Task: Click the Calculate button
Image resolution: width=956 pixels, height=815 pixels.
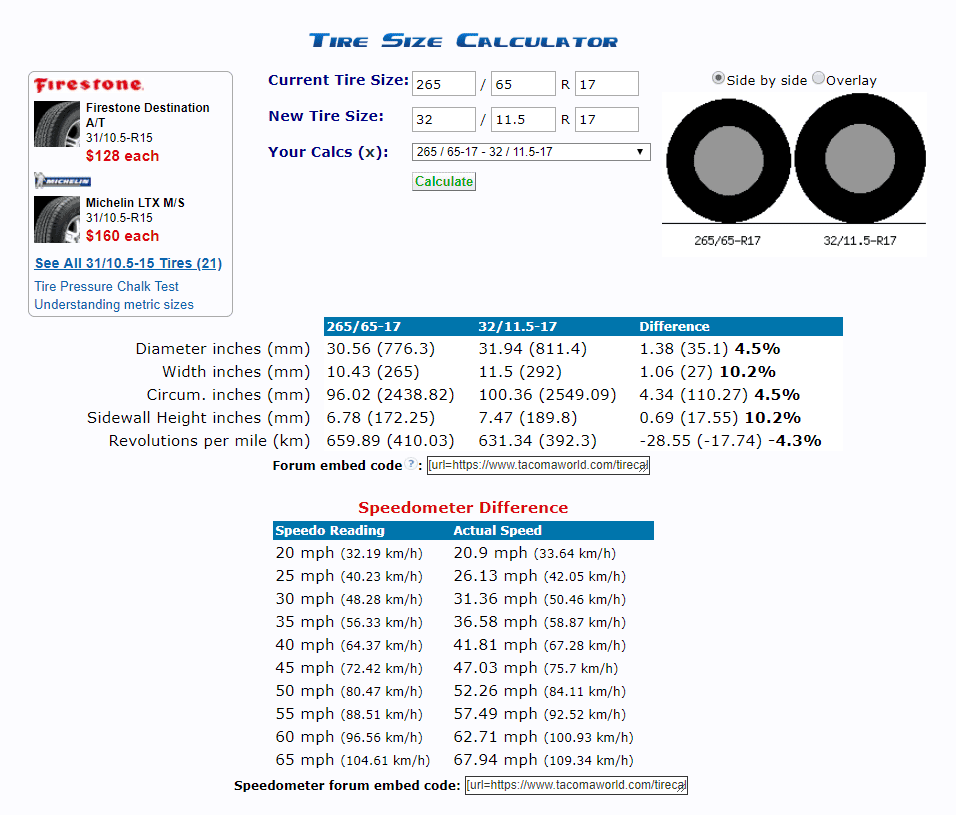Action: point(444,182)
